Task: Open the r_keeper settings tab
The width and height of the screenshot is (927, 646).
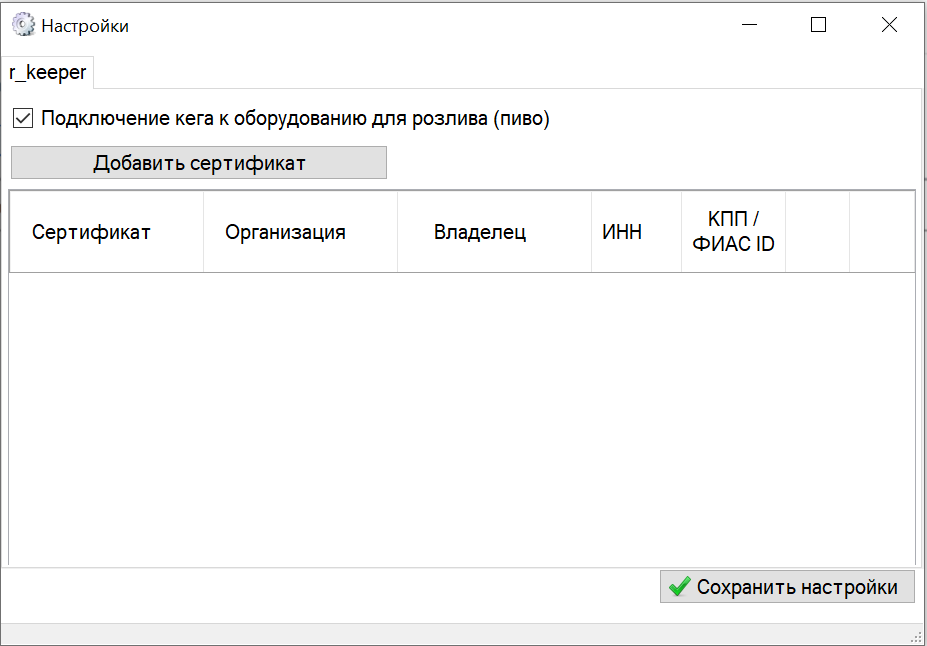Action: tap(46, 72)
